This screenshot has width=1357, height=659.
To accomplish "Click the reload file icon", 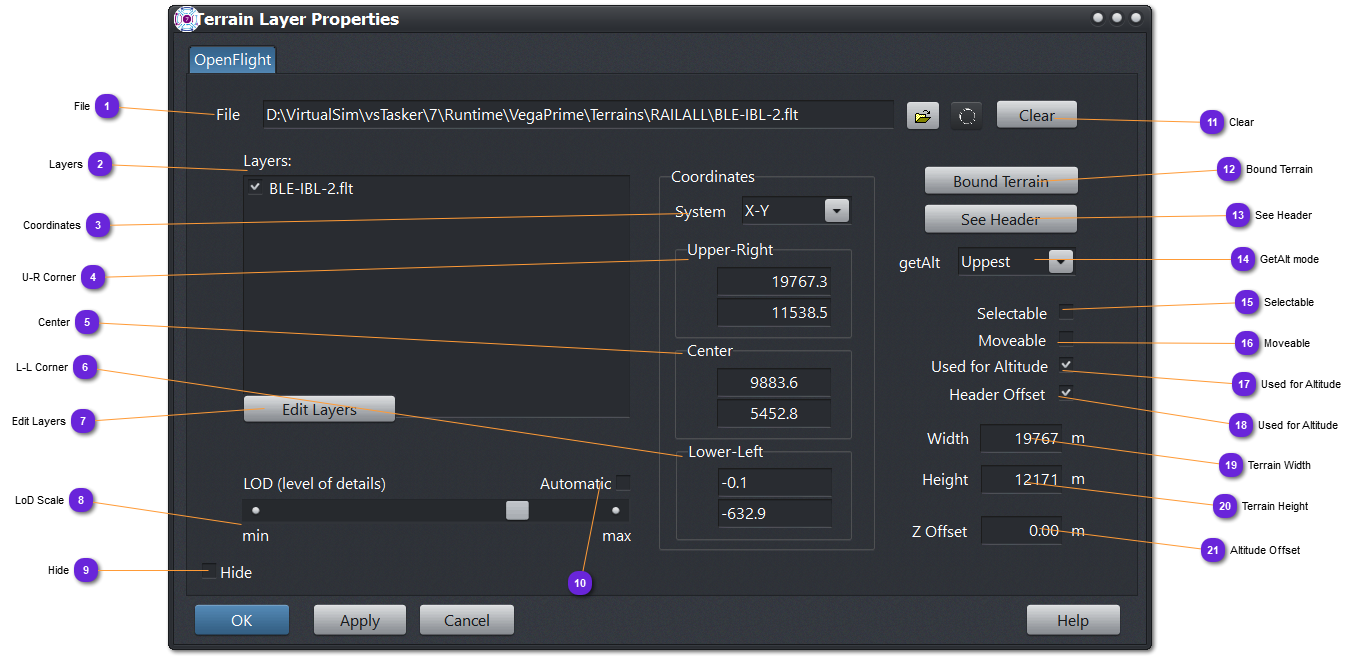I will [x=967, y=116].
